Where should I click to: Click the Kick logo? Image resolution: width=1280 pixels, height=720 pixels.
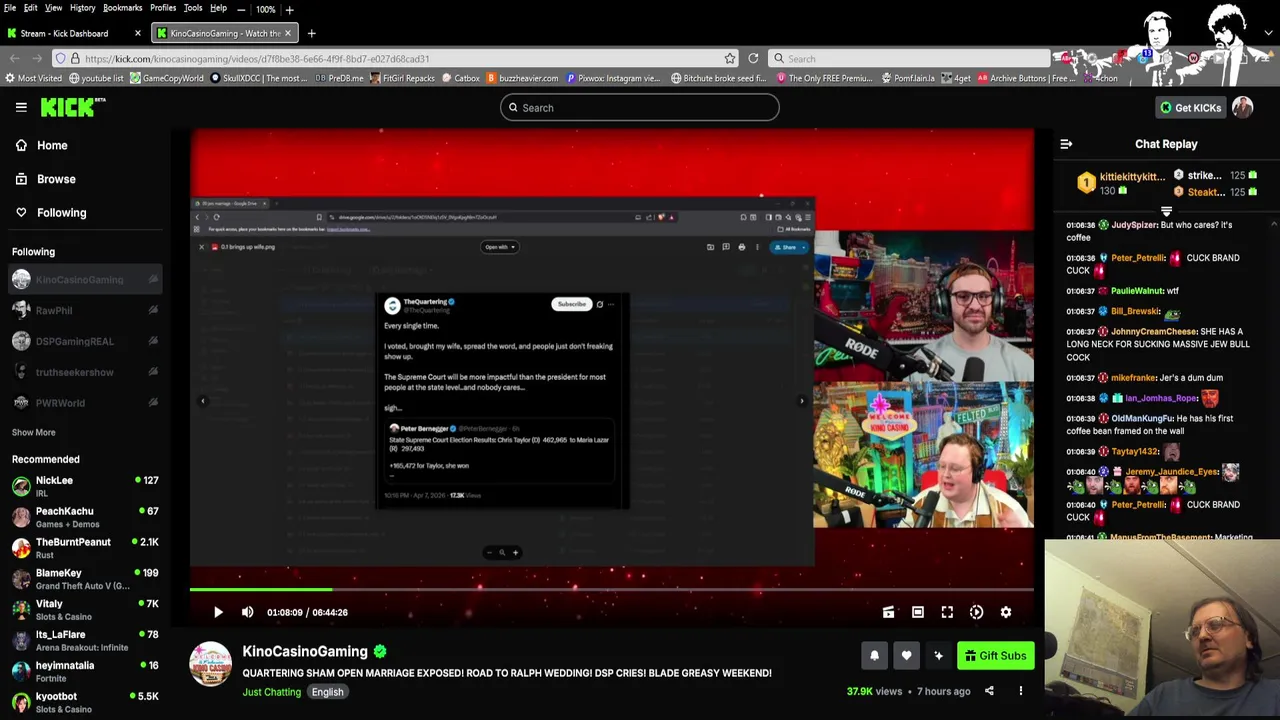click(72, 107)
